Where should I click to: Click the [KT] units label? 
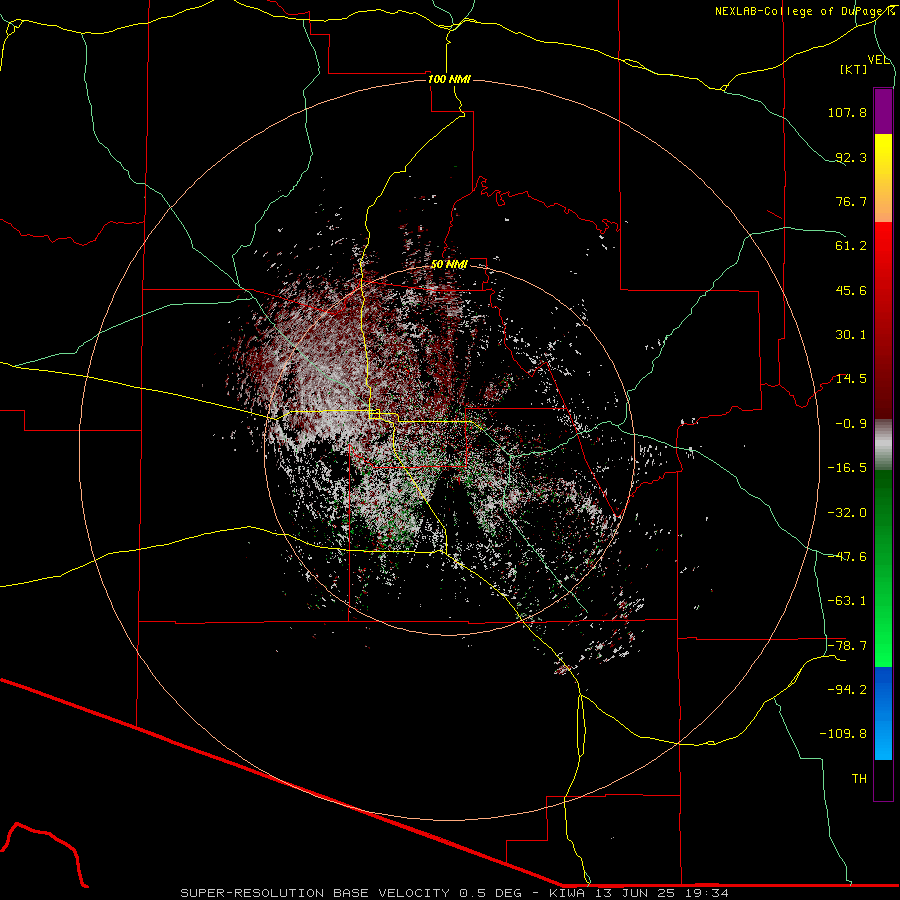(x=853, y=70)
